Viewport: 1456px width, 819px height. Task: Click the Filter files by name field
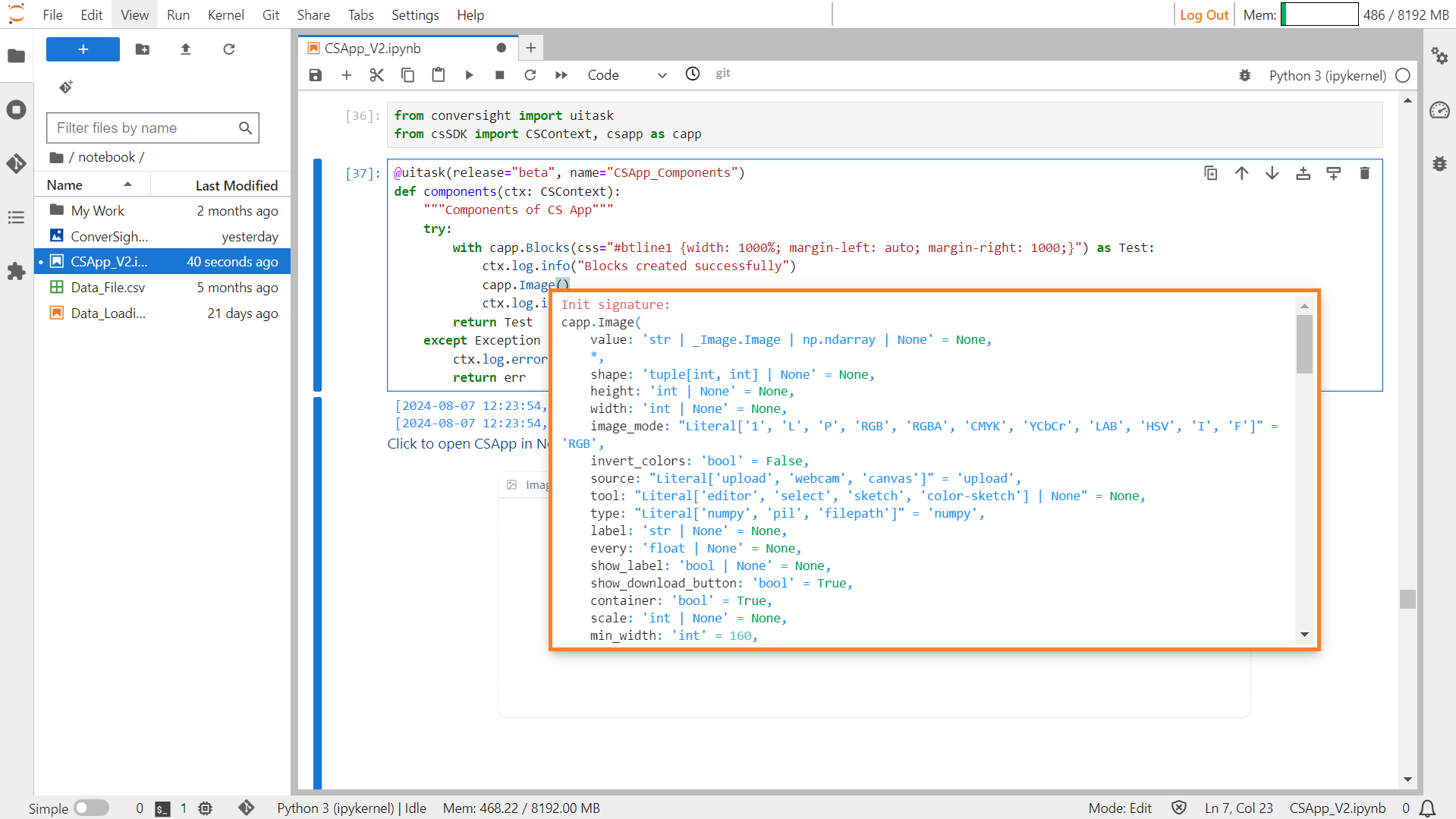pyautogui.click(x=153, y=128)
